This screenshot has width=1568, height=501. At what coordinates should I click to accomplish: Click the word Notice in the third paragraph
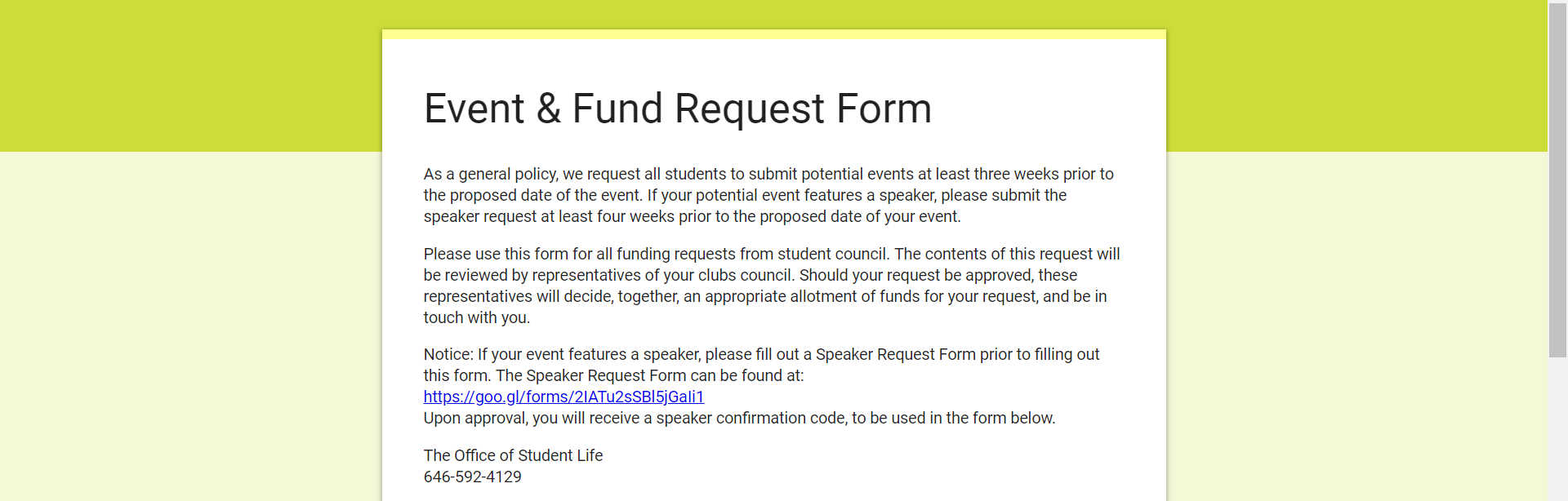click(448, 355)
